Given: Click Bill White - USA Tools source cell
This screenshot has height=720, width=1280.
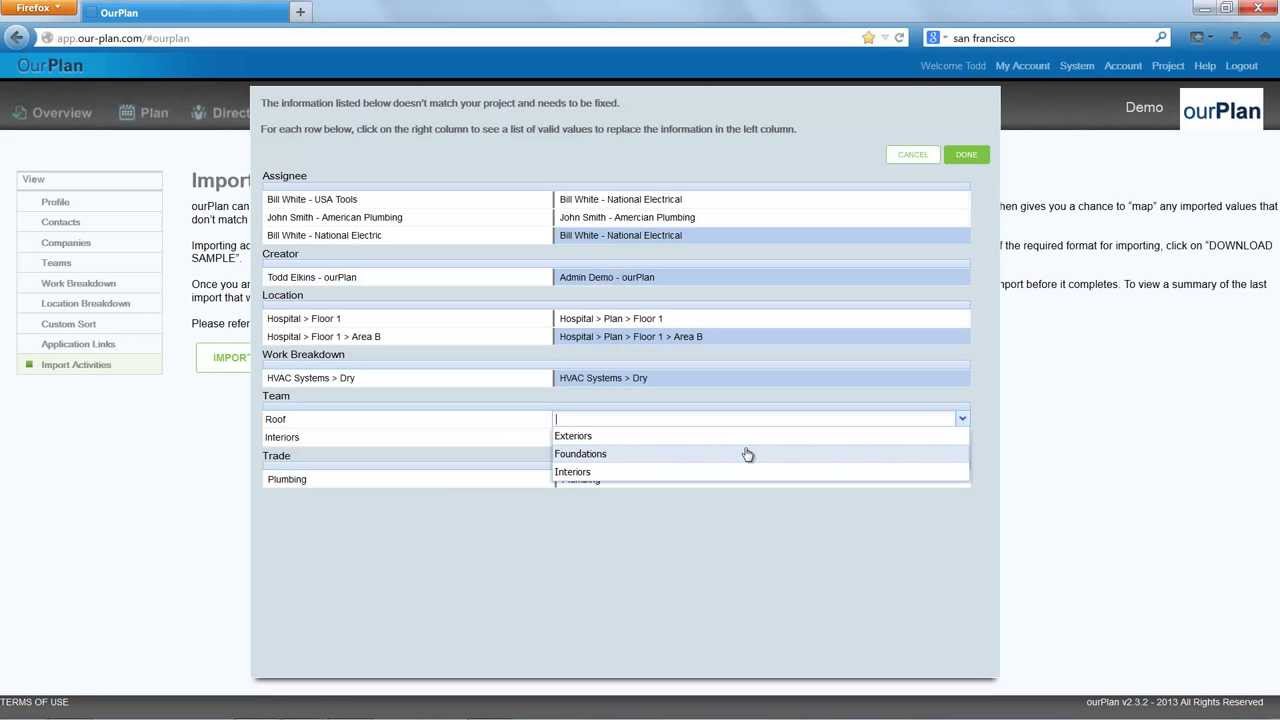Looking at the screenshot, I should point(407,199).
